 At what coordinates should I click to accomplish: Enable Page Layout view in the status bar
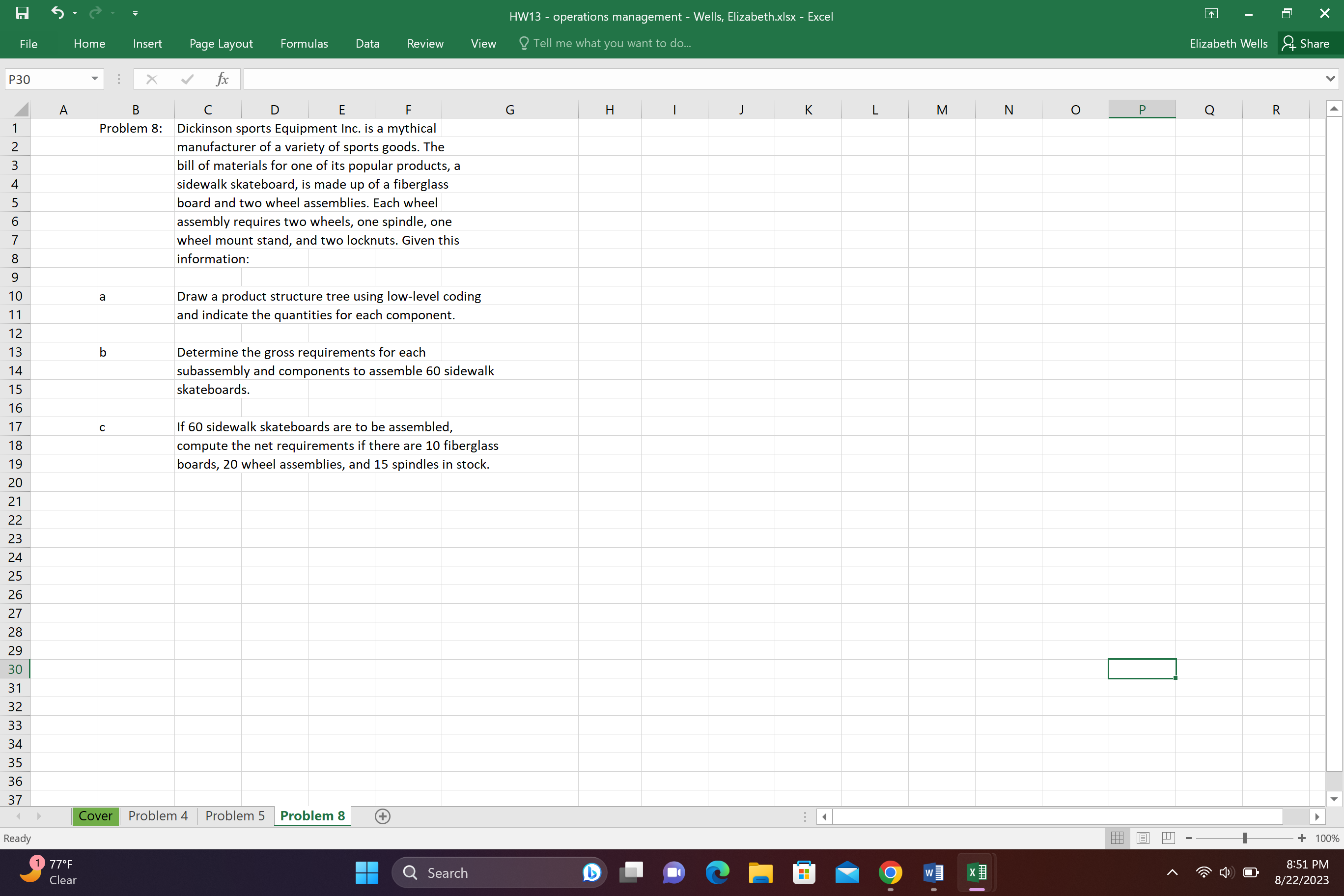[x=1143, y=838]
